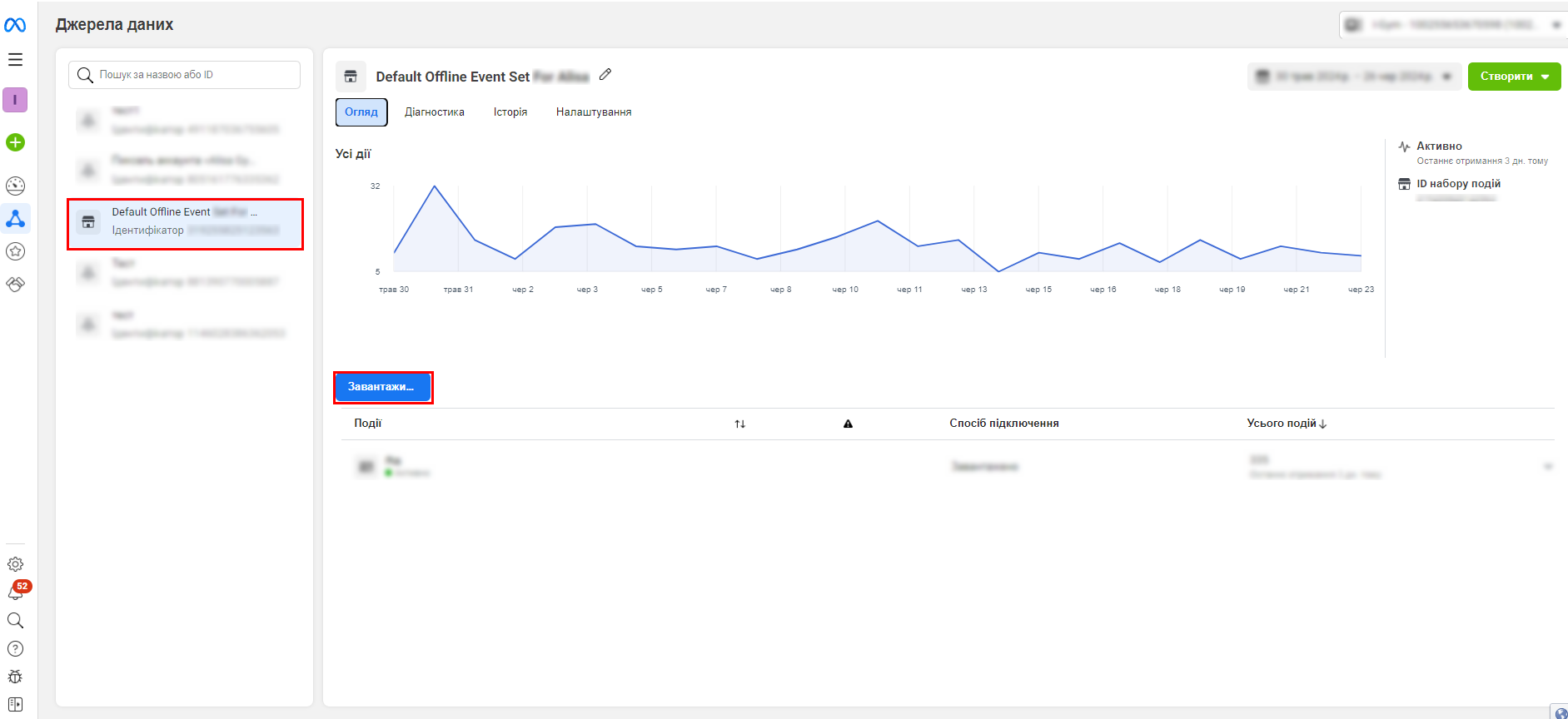1568x719 pixels.
Task: Click the sidebar search magnifier icon
Action: 15,621
